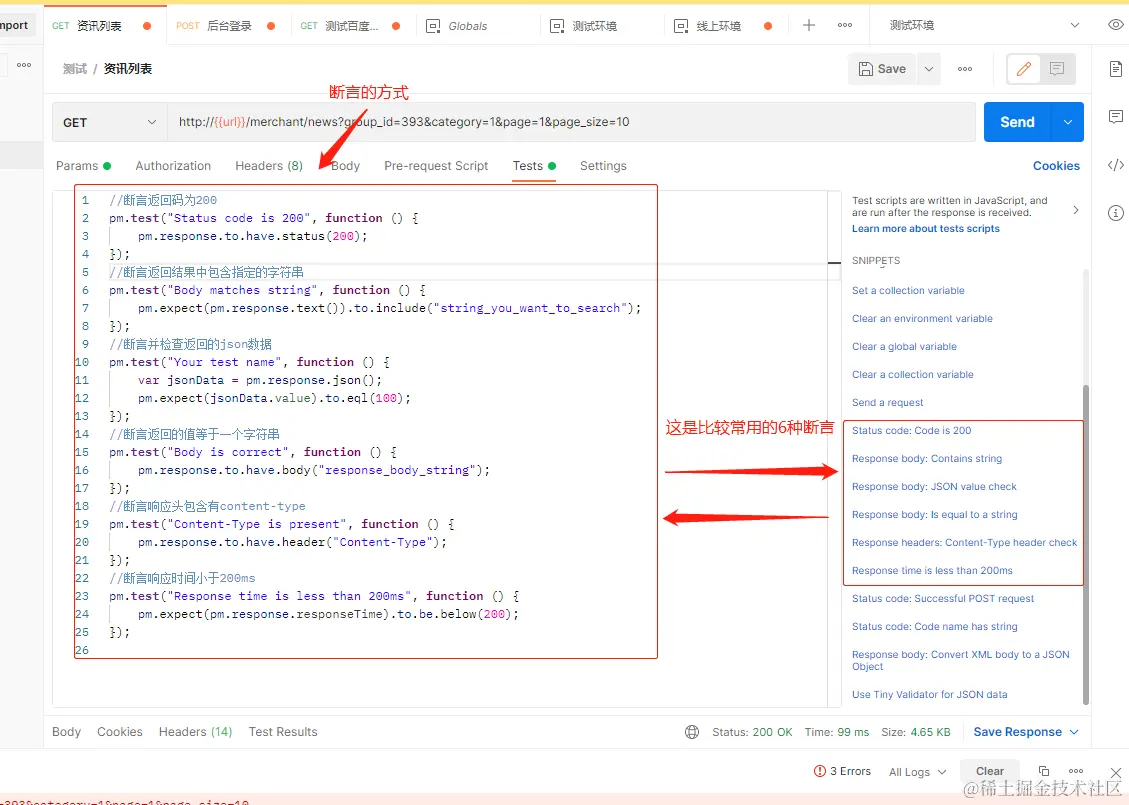Open request Body tab
The height and width of the screenshot is (805, 1129).
pos(346,166)
